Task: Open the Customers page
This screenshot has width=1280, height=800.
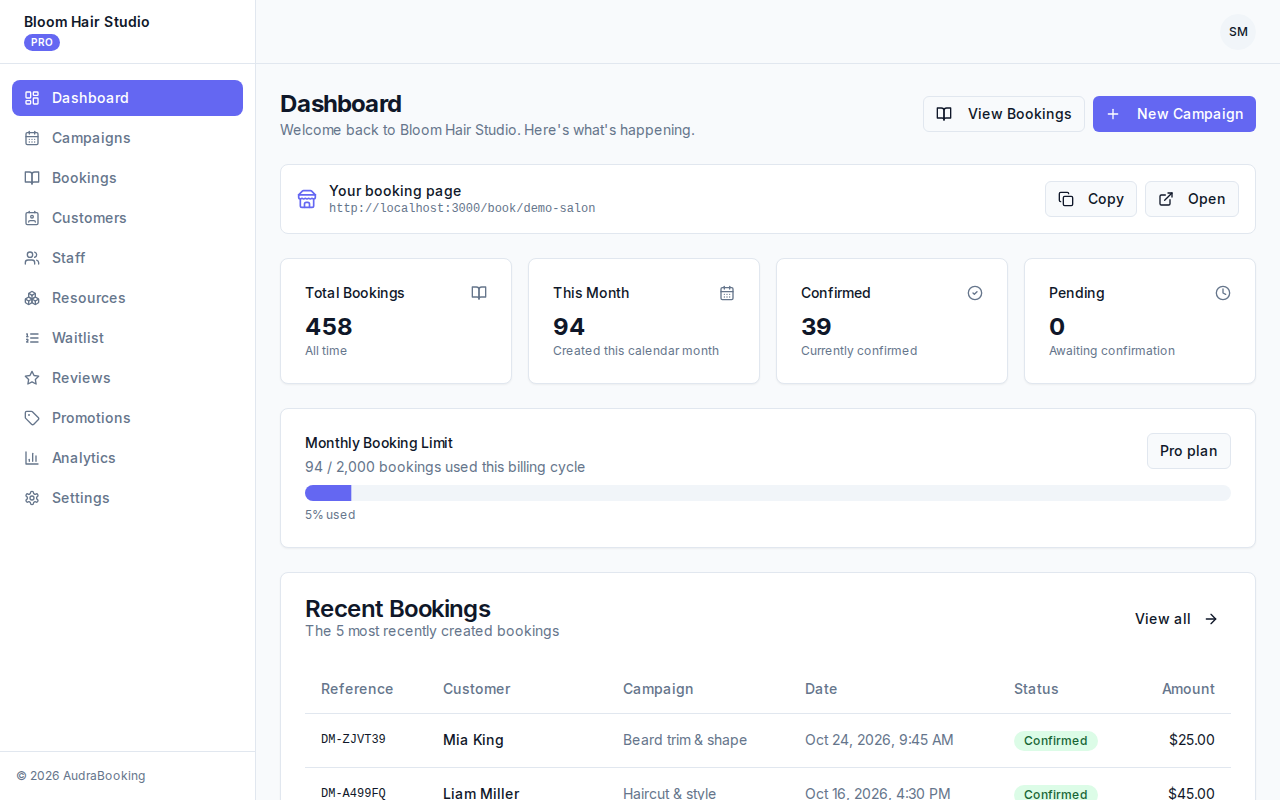Action: pos(127,218)
